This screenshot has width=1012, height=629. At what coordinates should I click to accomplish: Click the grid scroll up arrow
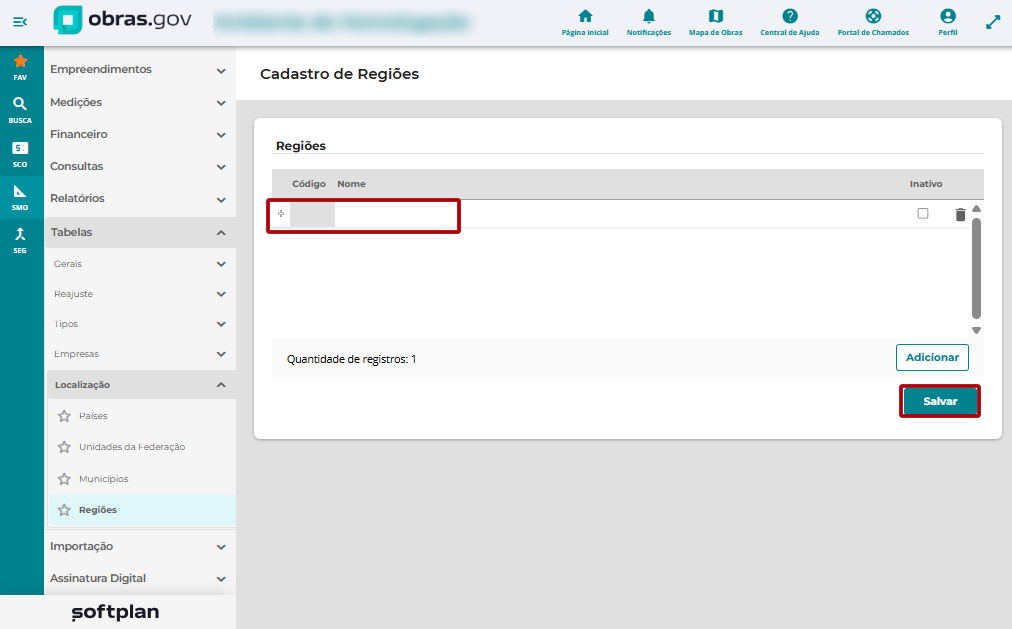(x=977, y=208)
